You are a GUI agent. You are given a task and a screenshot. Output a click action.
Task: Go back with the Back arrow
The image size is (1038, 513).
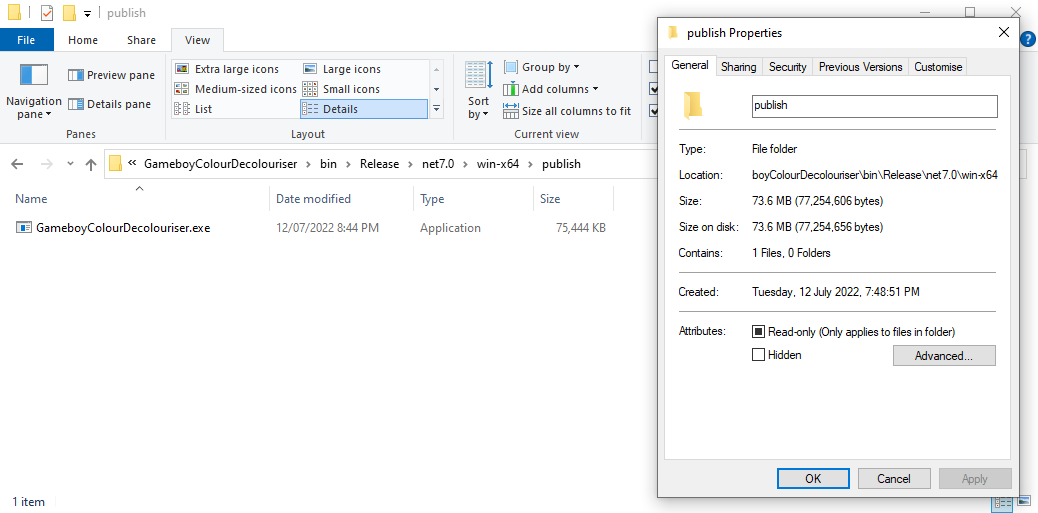(18, 164)
